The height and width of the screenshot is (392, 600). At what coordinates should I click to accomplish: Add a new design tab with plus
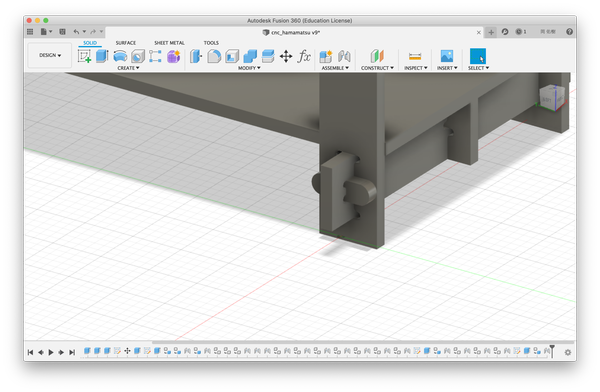[x=491, y=32]
